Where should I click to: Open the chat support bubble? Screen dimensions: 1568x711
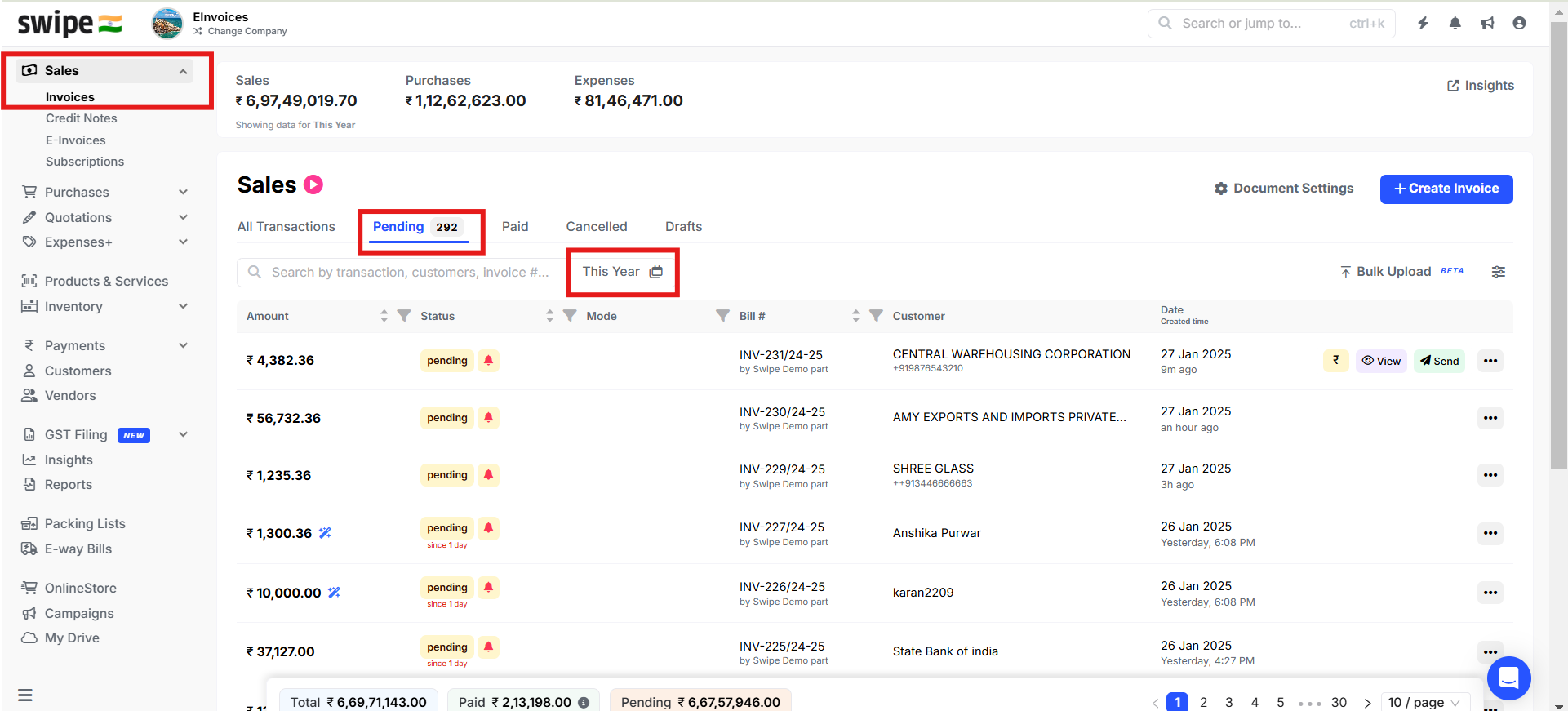tap(1508, 678)
